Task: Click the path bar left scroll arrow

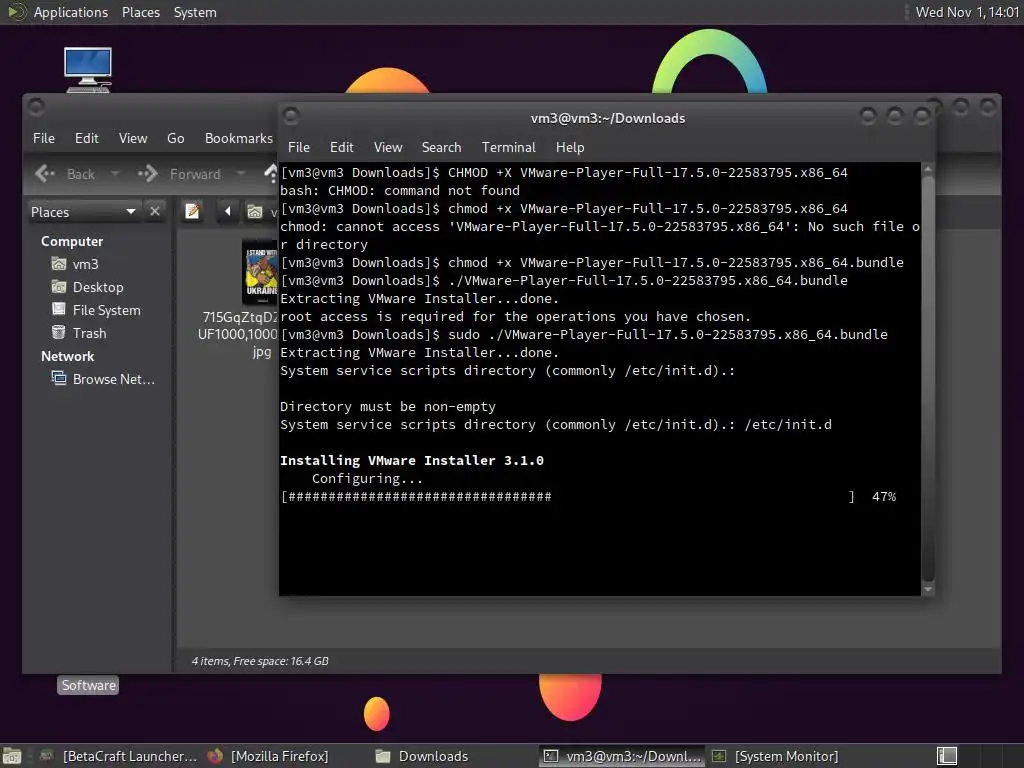Action: (227, 212)
